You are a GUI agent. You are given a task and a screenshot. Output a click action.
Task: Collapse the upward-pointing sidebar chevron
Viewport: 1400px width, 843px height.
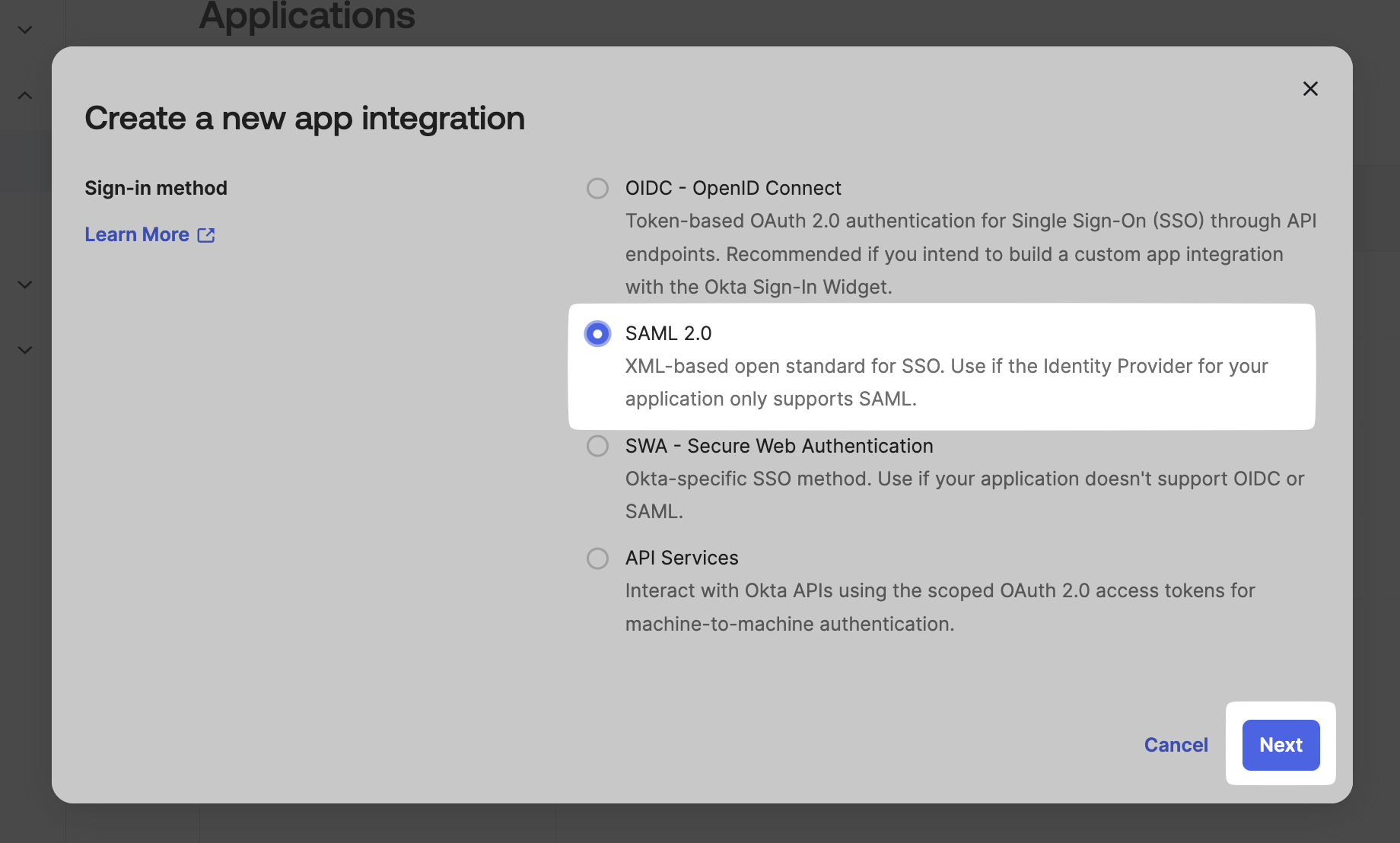25,95
